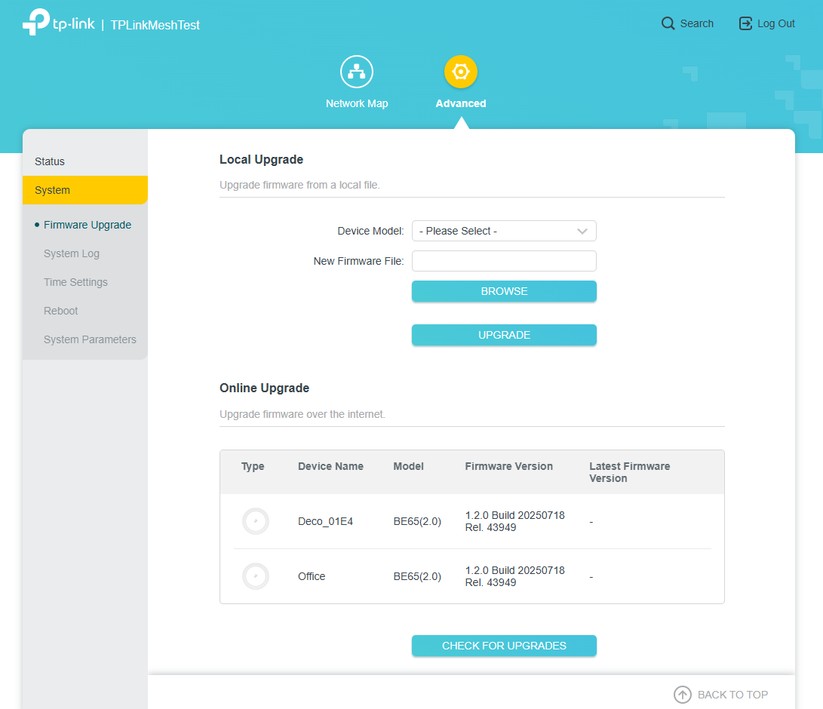
Task: Click the Back to Top arrow icon
Action: [682, 694]
